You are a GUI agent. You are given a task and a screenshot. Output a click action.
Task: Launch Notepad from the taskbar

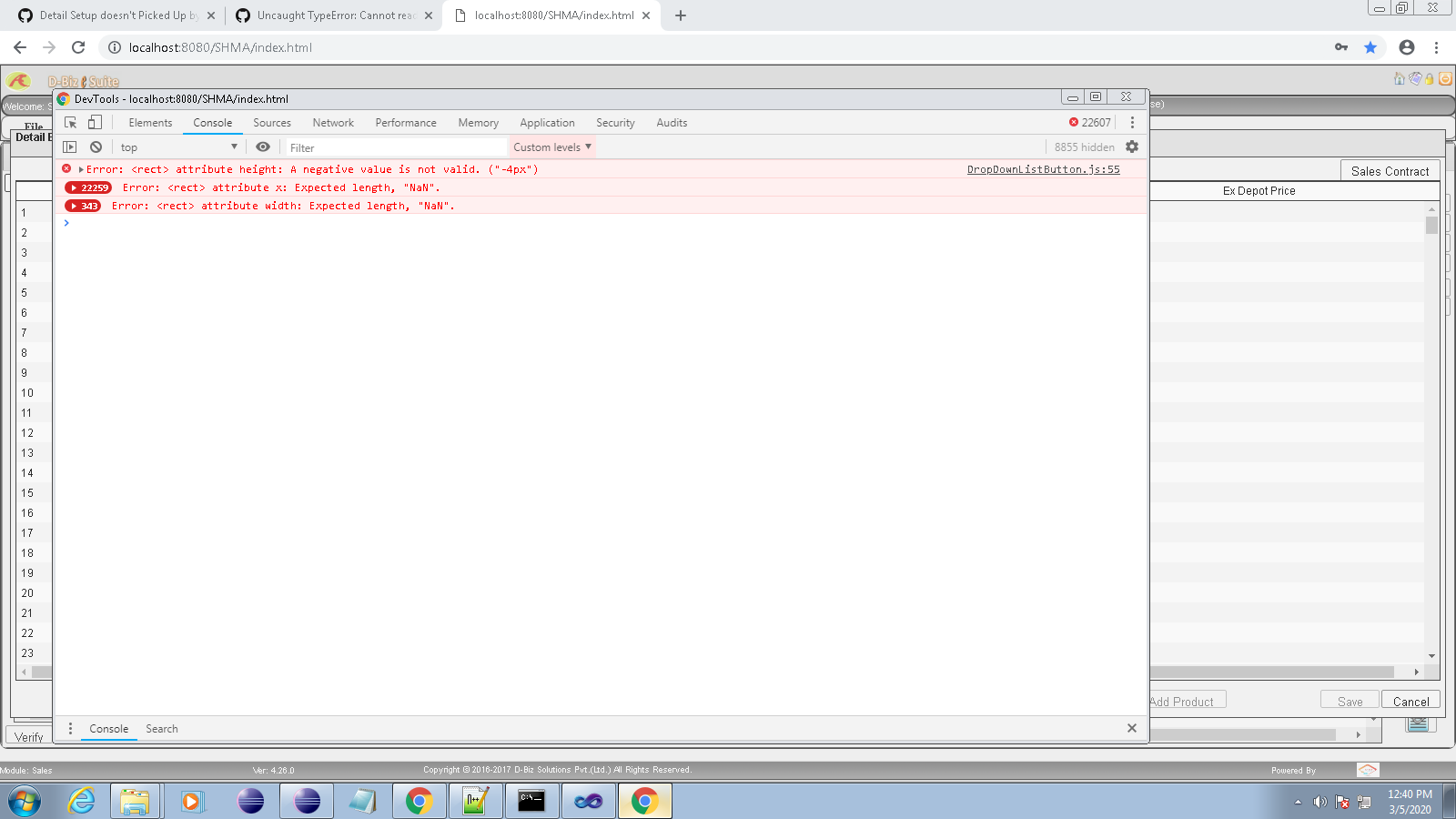click(x=363, y=802)
